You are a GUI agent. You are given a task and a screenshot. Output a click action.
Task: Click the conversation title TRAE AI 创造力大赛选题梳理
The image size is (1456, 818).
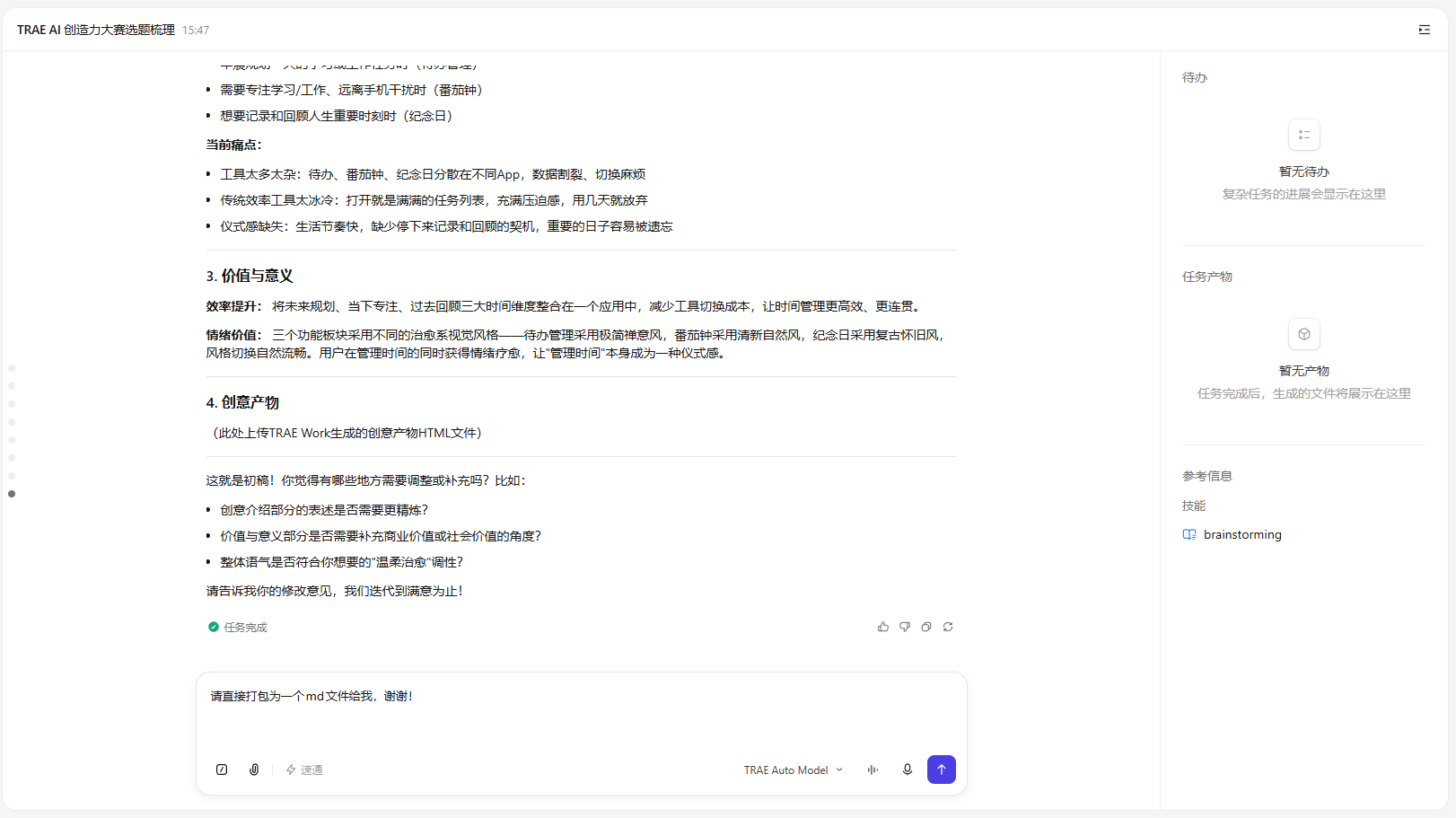(x=96, y=30)
